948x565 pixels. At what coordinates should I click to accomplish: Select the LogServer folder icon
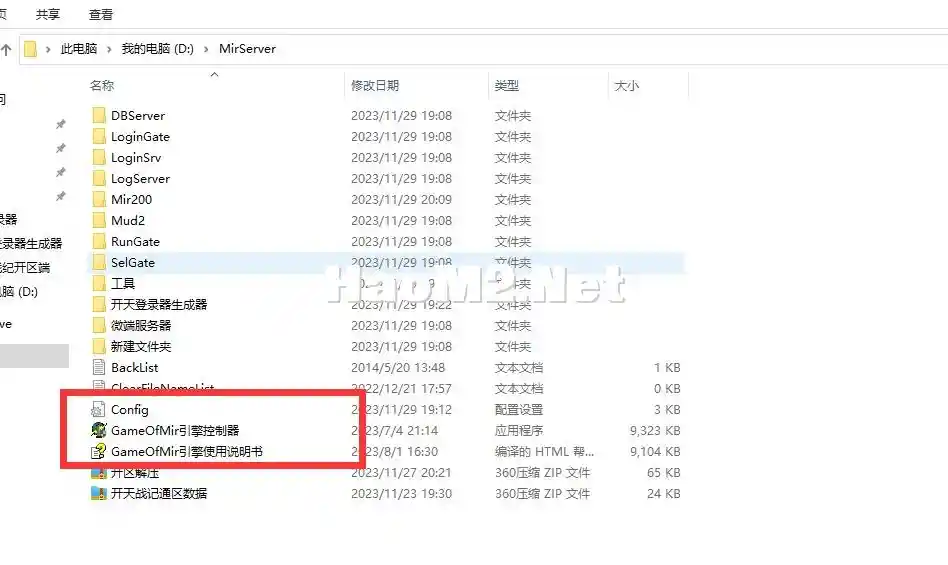tap(99, 179)
